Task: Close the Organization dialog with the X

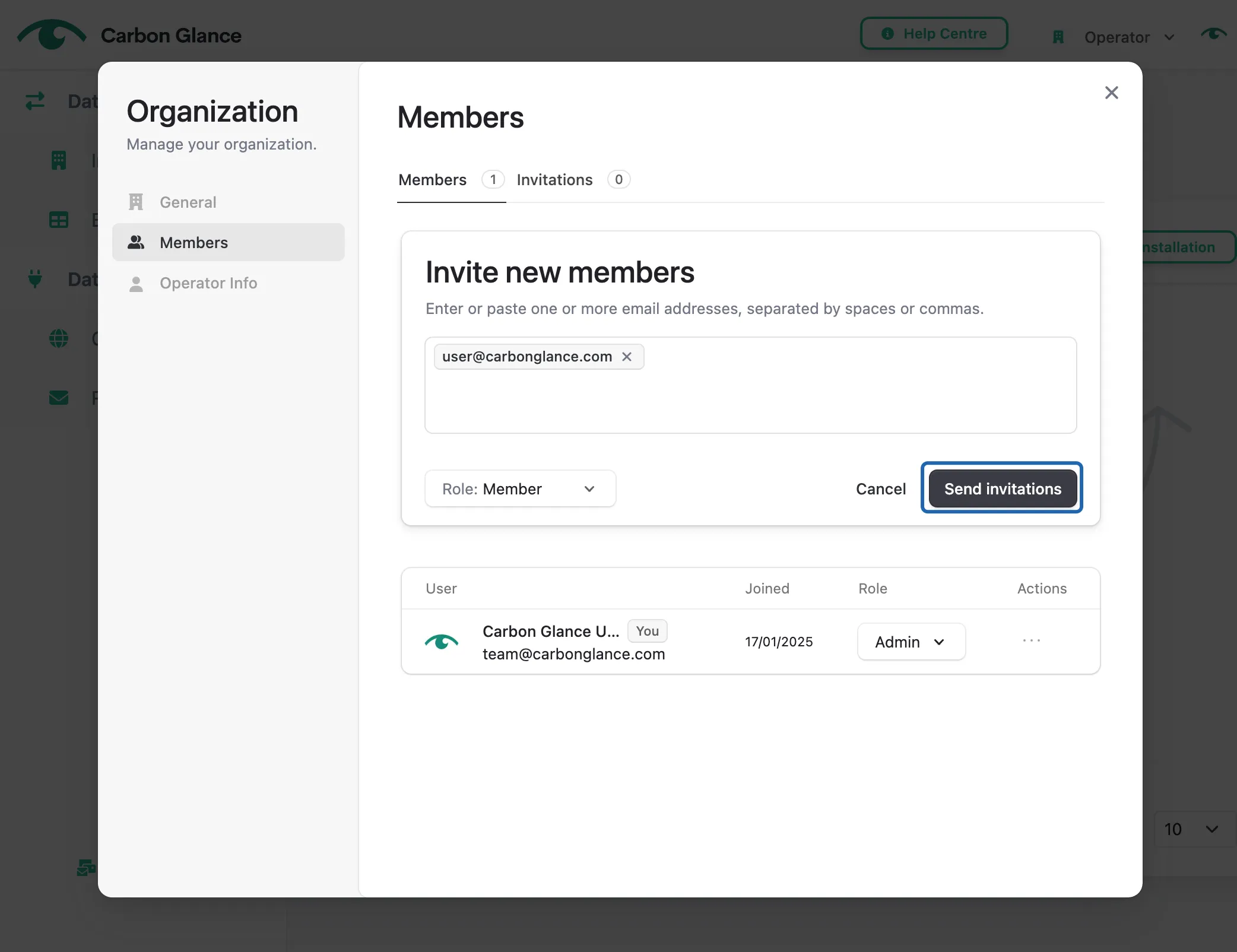Action: tap(1111, 93)
